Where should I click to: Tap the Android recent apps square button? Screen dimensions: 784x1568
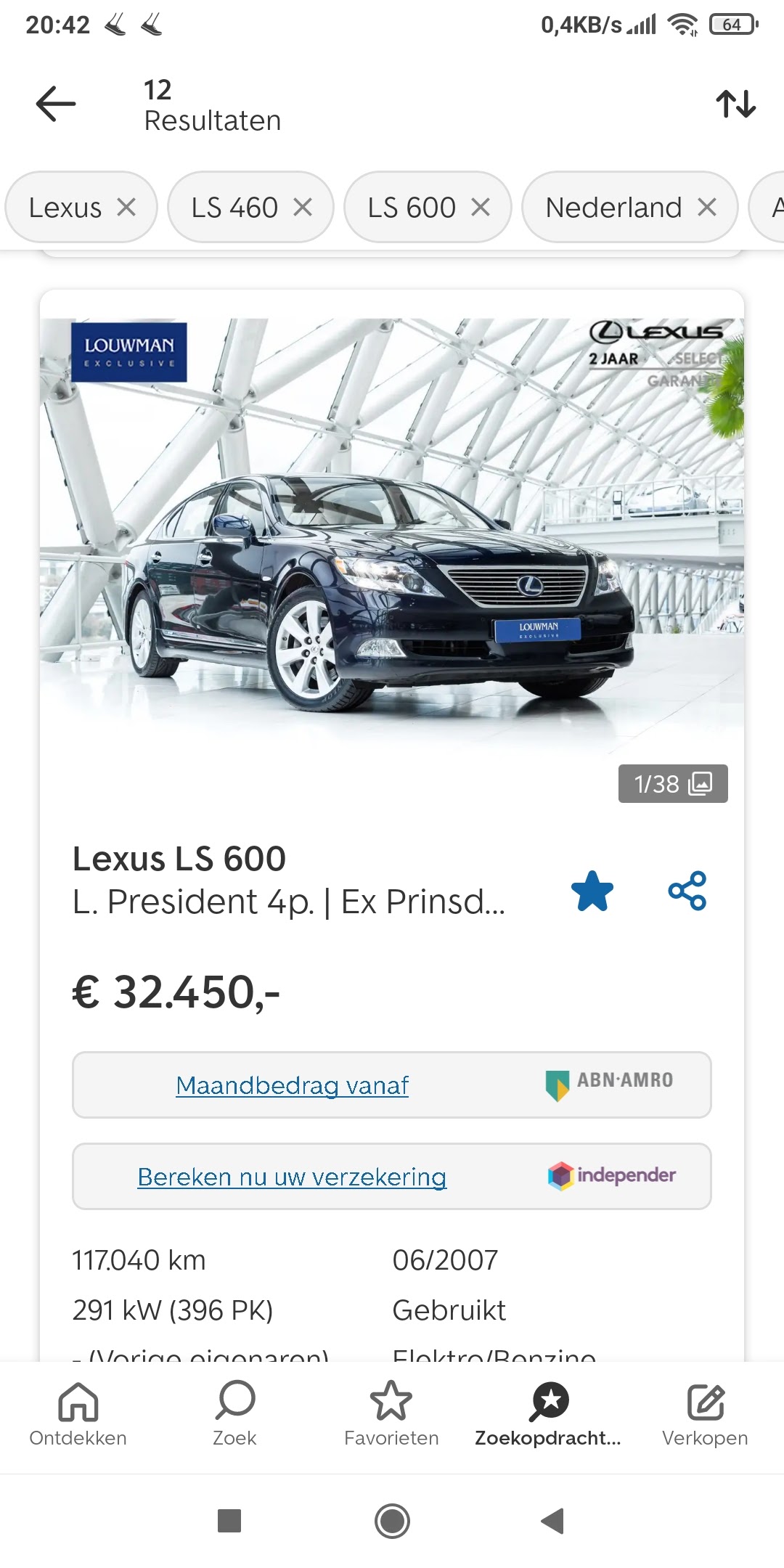(x=229, y=1521)
